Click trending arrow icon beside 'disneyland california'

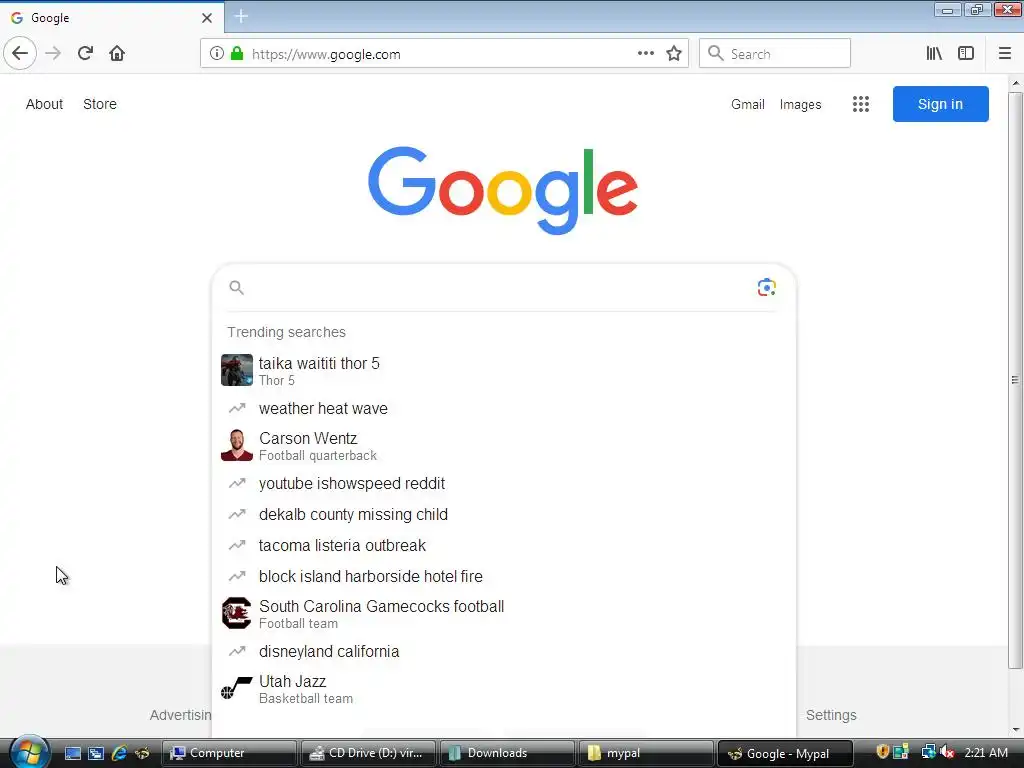236,651
